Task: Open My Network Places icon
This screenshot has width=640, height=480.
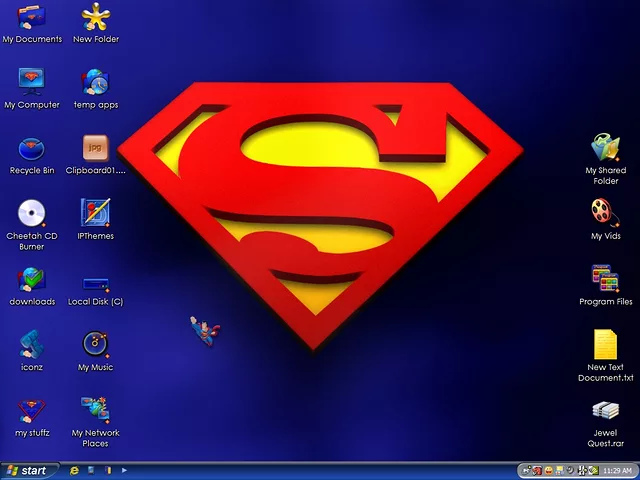Action: coord(95,409)
